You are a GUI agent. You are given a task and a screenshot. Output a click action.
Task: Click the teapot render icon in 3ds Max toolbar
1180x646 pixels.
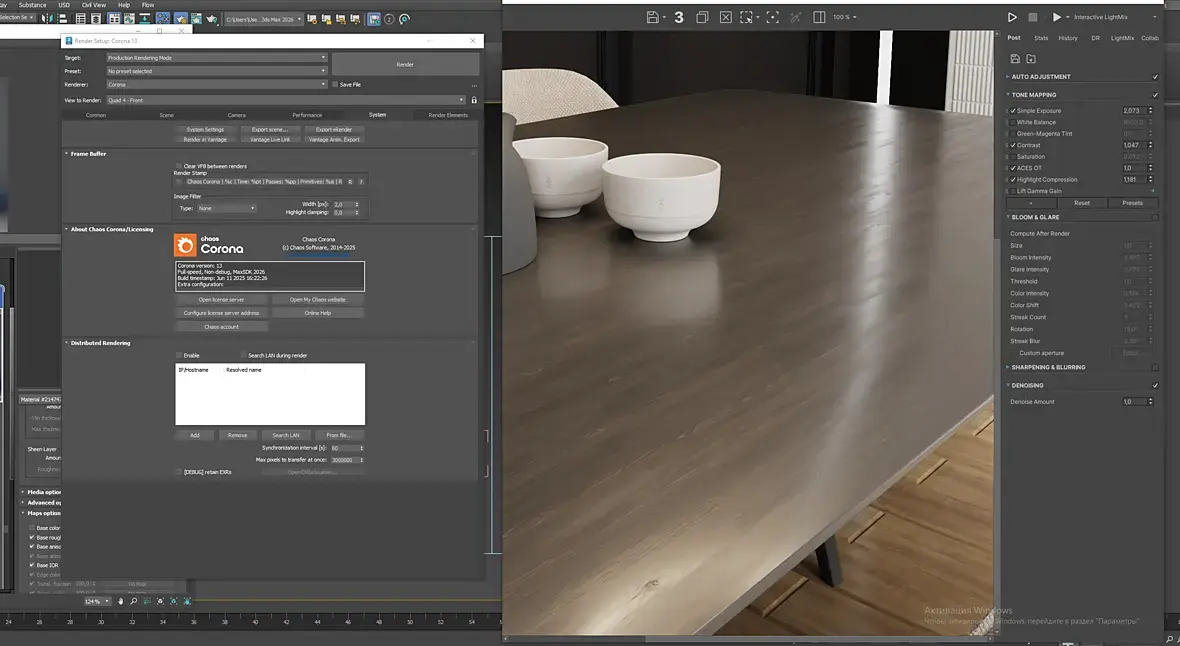tap(209, 19)
